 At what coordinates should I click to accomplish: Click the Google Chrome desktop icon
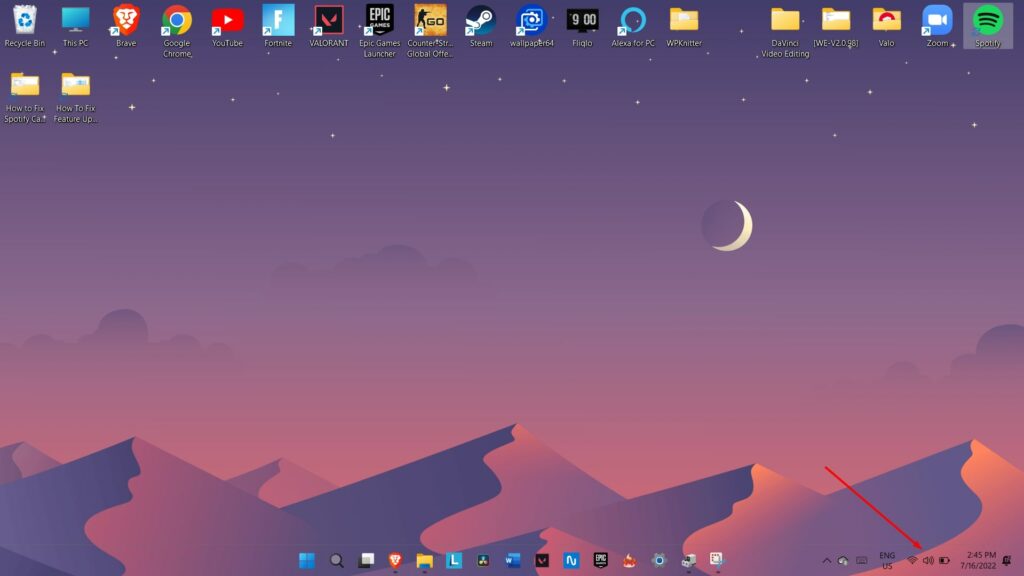click(177, 21)
